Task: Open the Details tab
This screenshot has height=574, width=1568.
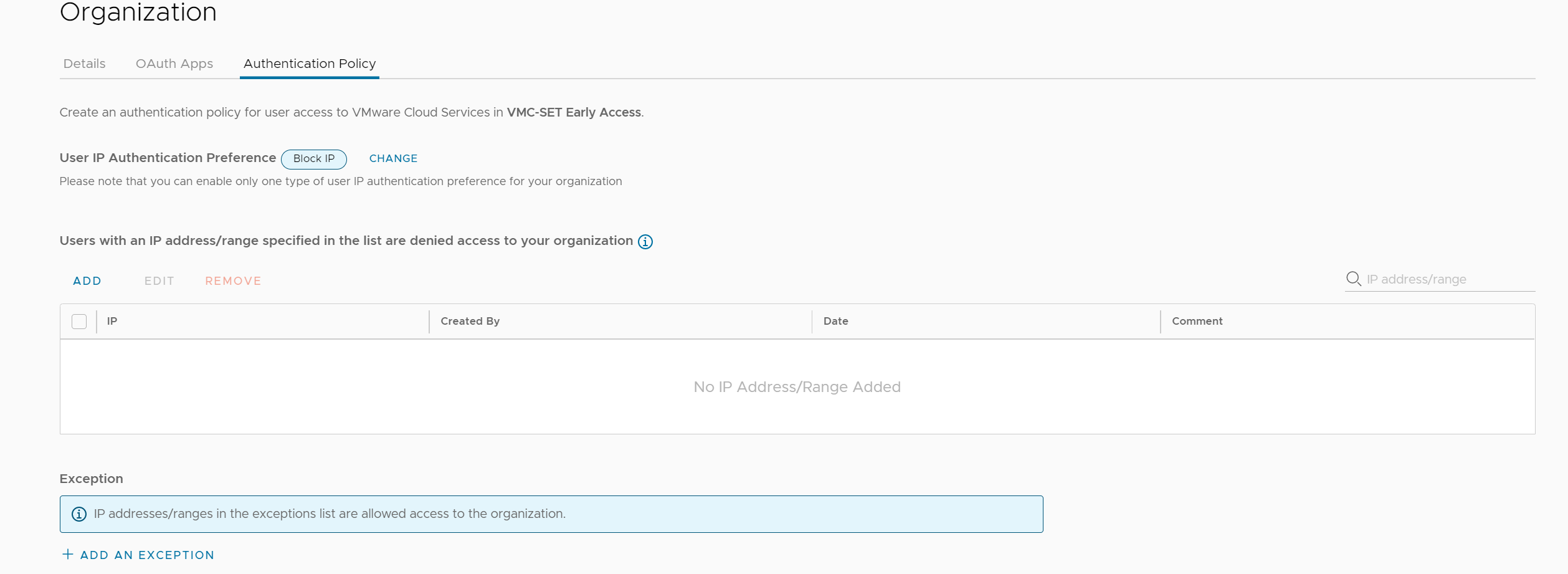Action: (84, 64)
